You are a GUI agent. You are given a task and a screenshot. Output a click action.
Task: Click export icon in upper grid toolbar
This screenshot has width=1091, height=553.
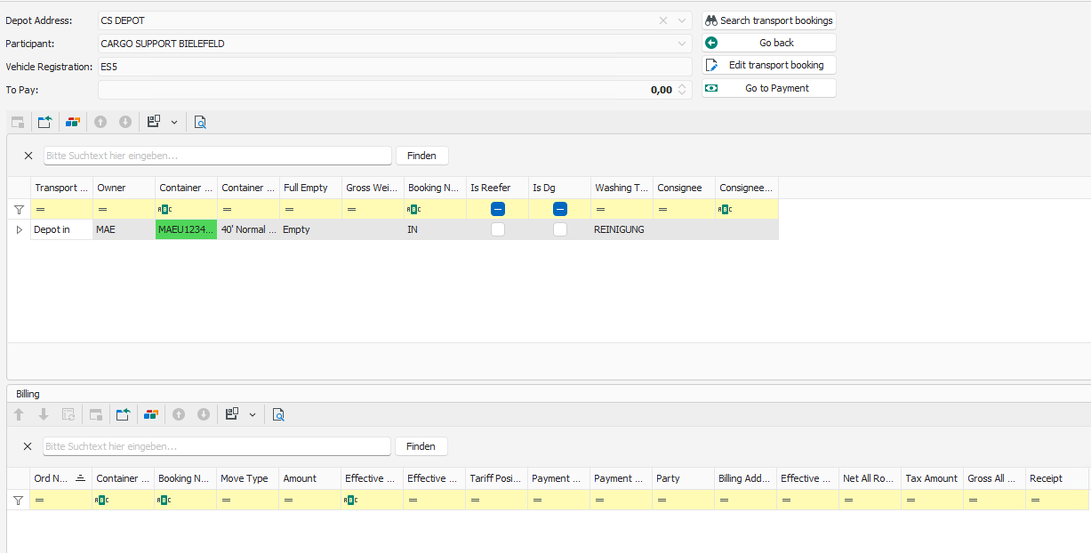[45, 122]
